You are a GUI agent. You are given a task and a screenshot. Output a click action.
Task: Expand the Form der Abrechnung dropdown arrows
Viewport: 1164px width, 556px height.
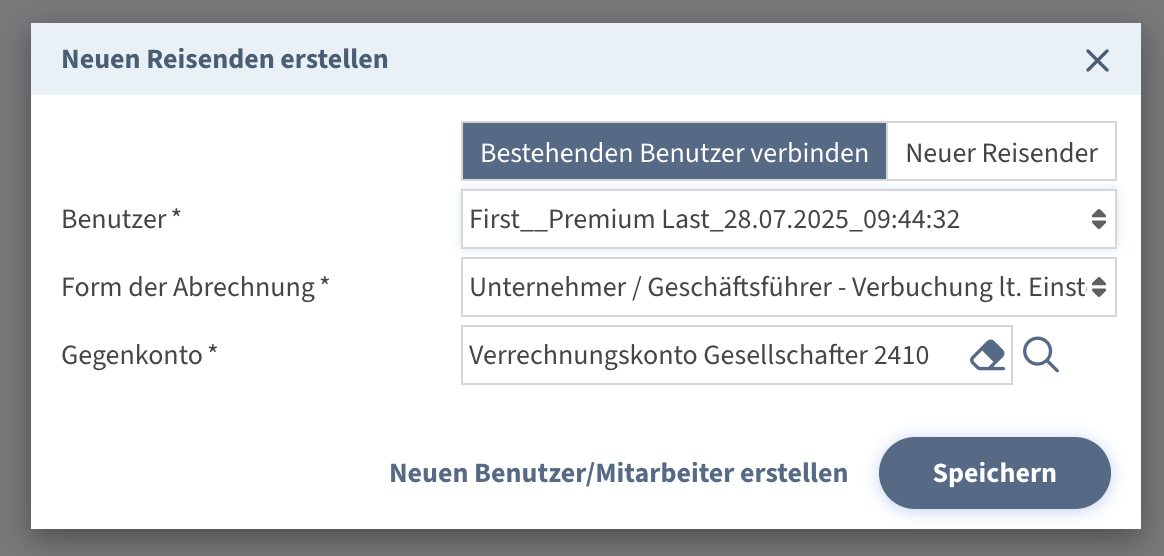1098,288
